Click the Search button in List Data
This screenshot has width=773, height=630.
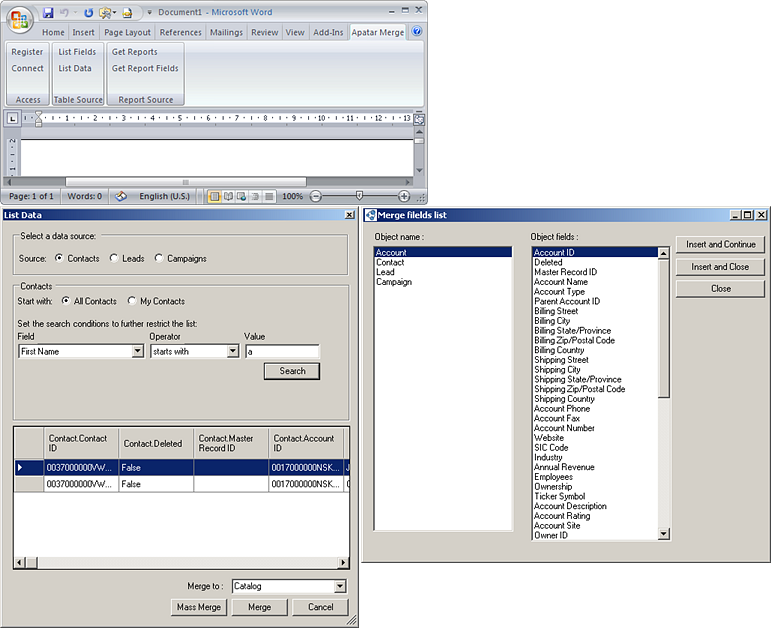click(292, 371)
